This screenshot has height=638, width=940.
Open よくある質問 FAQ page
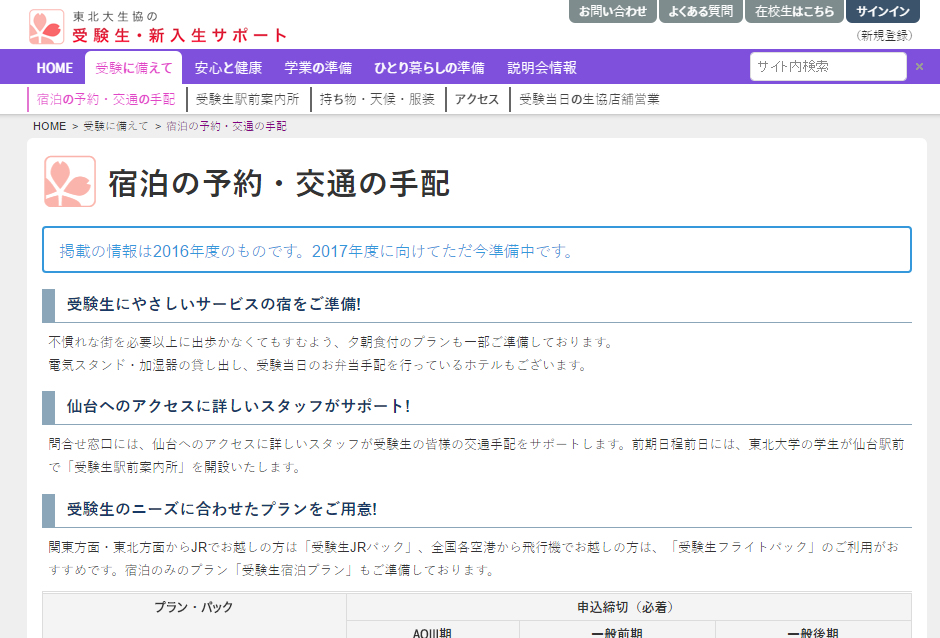[x=700, y=11]
